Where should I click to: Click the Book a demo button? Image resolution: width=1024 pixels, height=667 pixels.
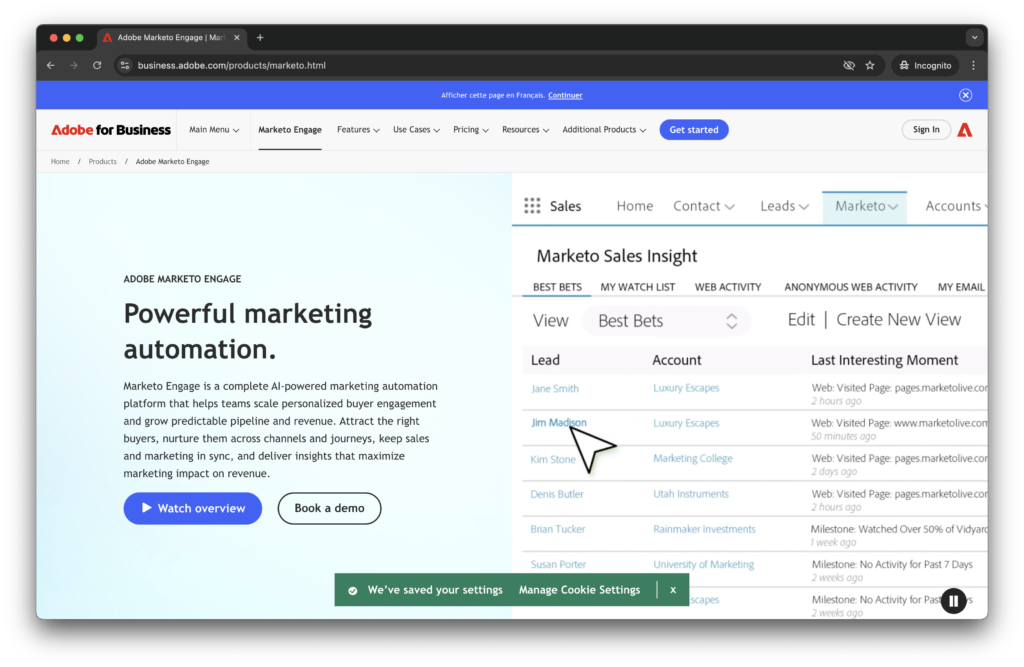coord(329,508)
